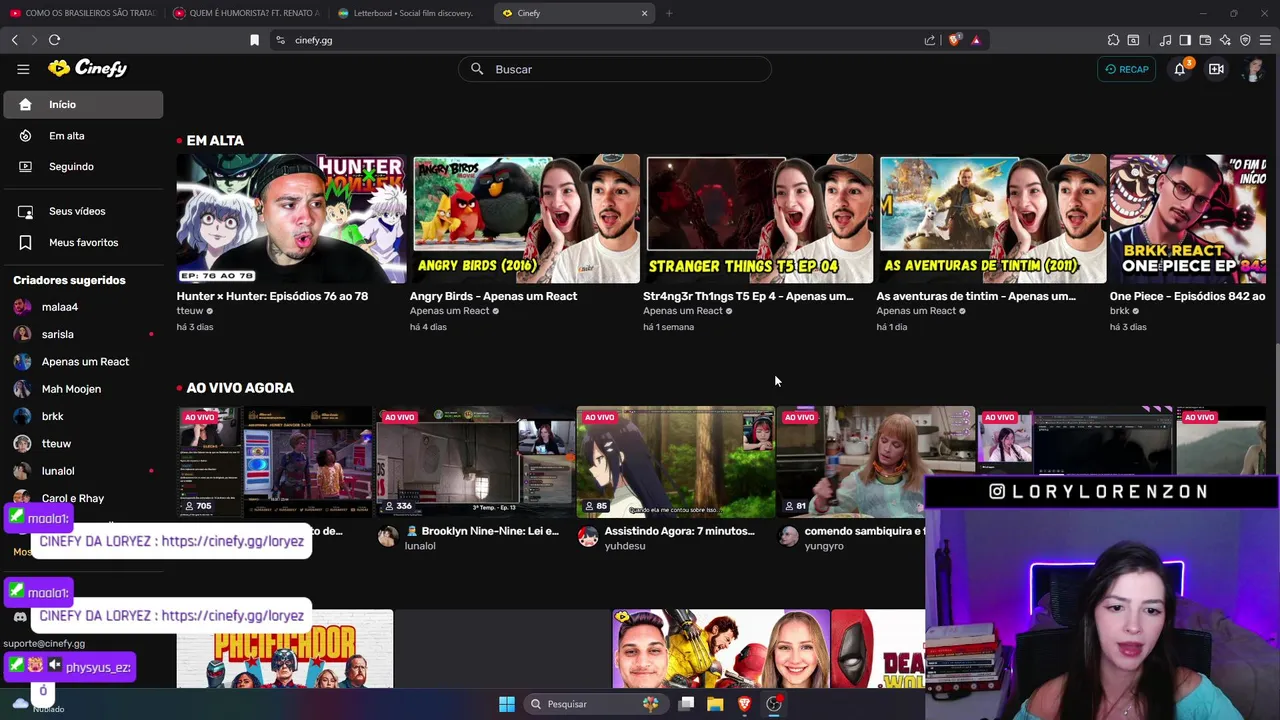
Task: Open live stream with 336 viewers
Action: (x=475, y=462)
